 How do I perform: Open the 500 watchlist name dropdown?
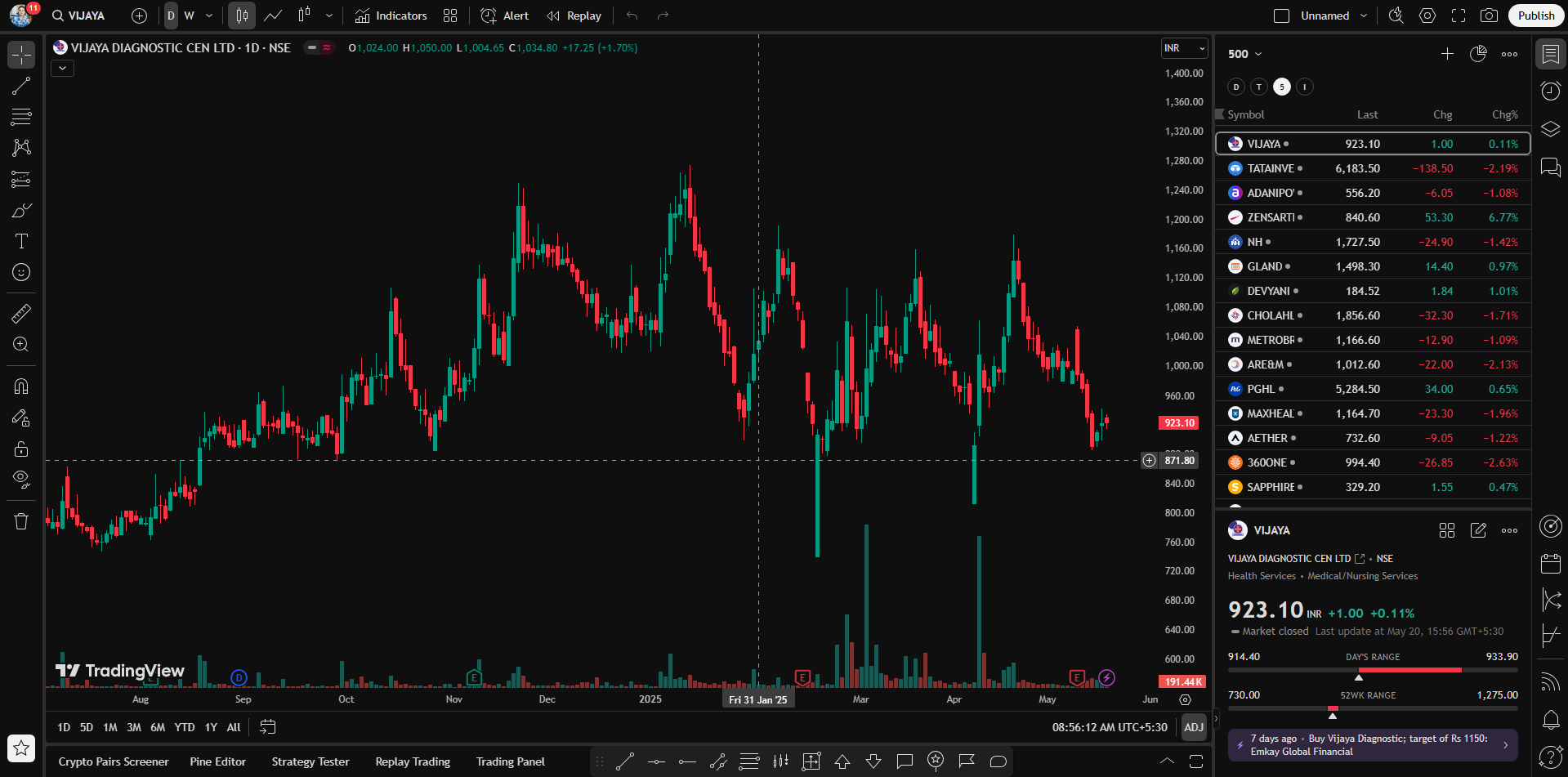coord(1245,54)
